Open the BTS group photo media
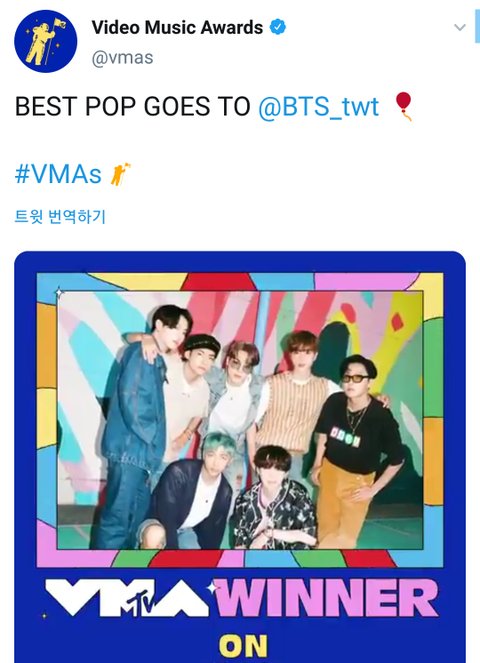480x663 pixels. click(x=240, y=420)
